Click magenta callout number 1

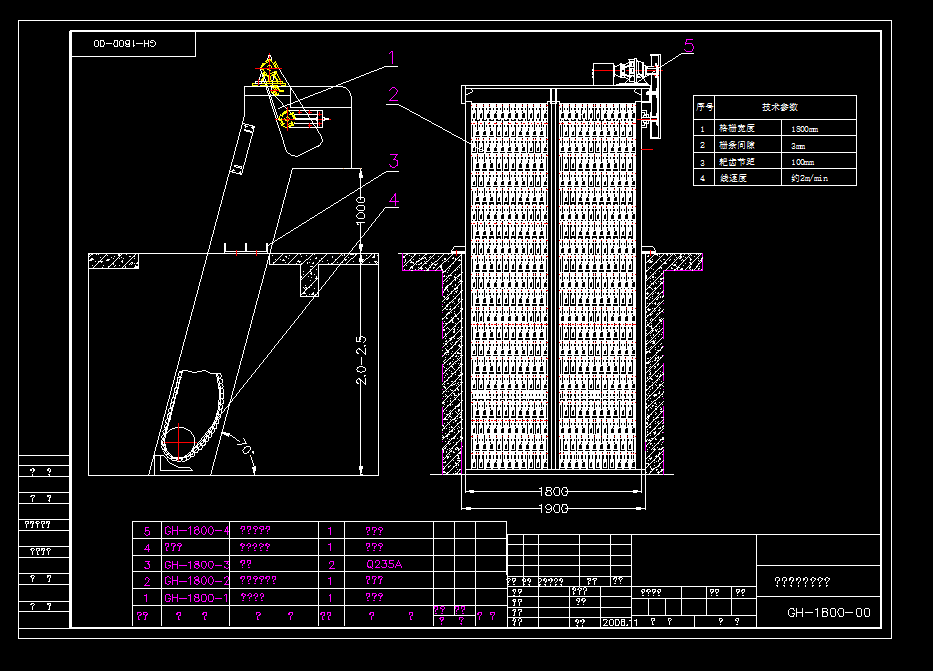392,58
